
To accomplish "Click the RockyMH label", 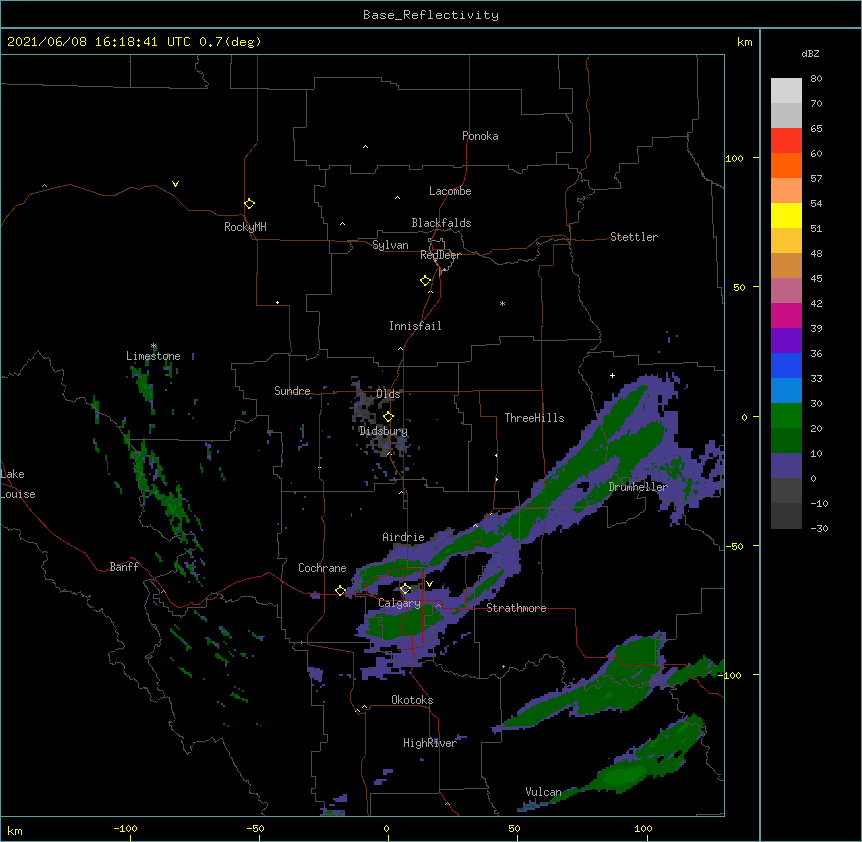I will click(245, 226).
